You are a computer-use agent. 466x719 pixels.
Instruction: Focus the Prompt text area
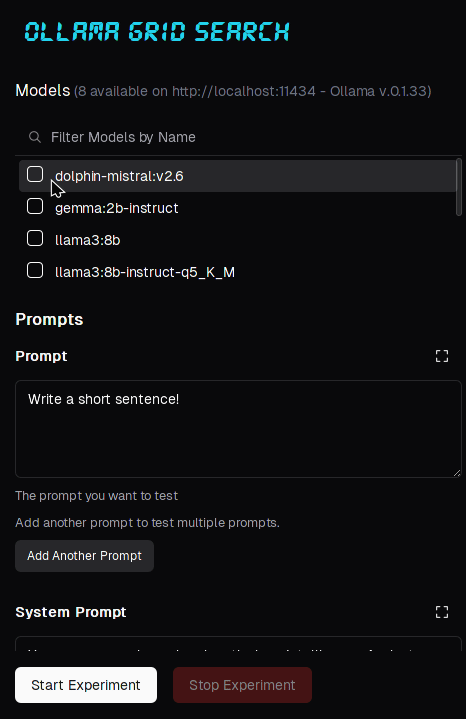point(238,429)
